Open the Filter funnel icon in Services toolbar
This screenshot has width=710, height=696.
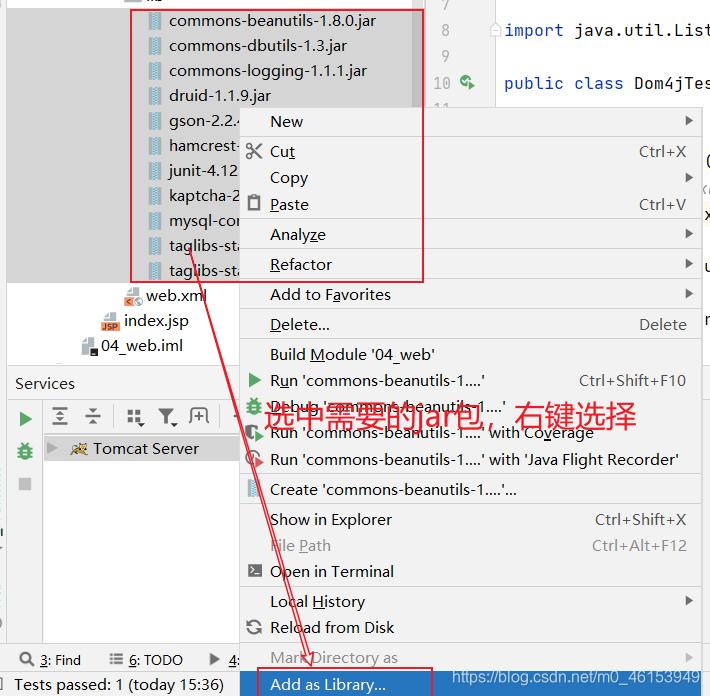[167, 417]
